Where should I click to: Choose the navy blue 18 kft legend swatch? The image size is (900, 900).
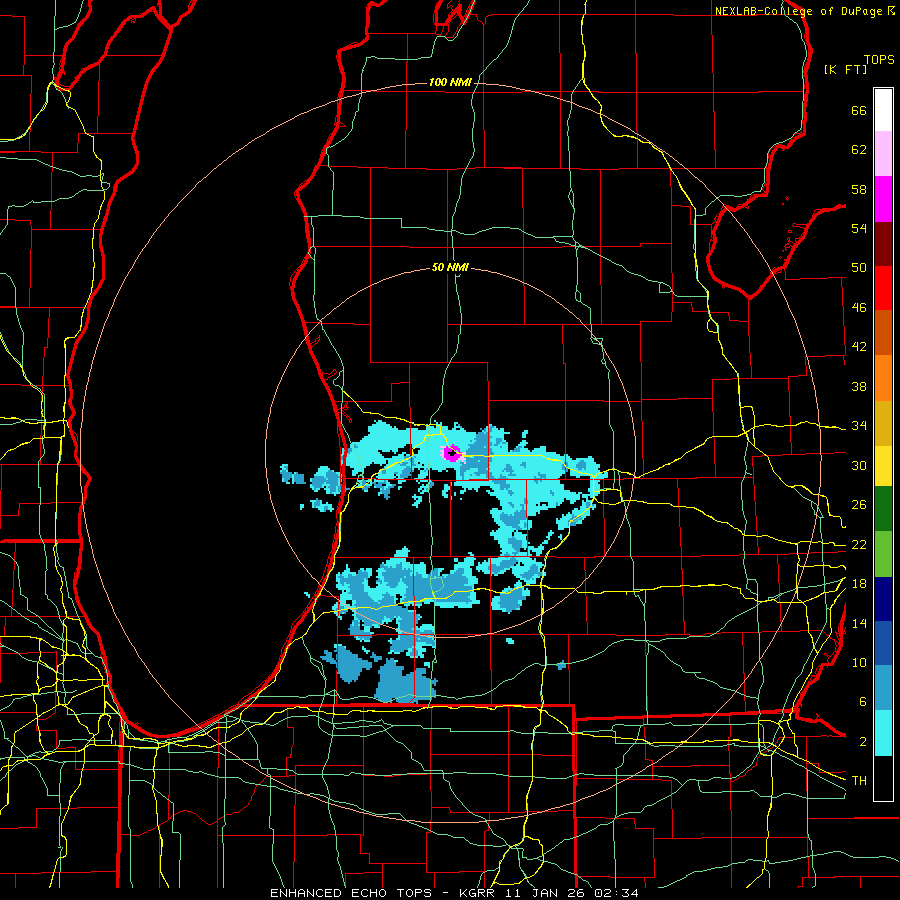coord(883,599)
